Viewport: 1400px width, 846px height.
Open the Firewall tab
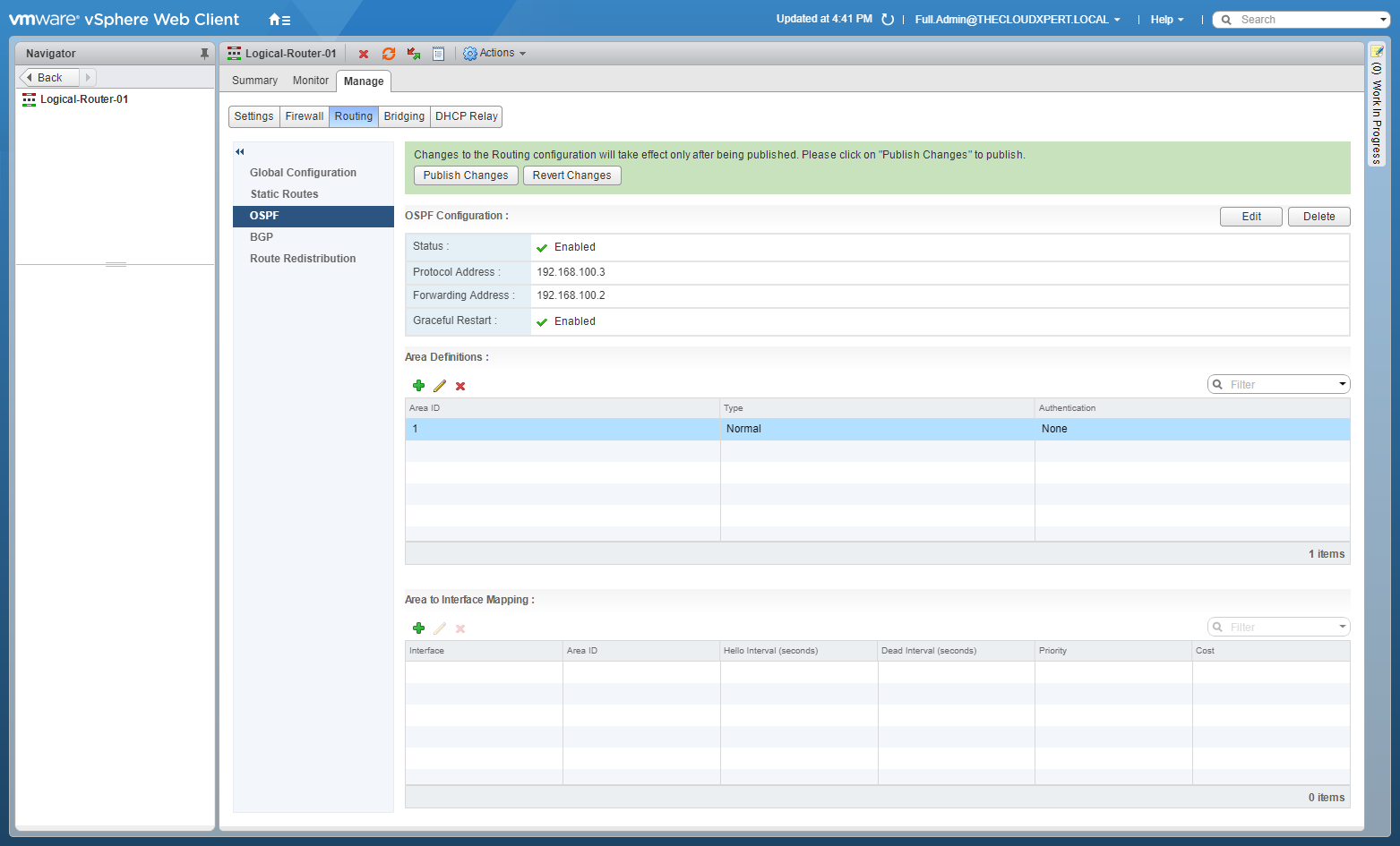[x=305, y=116]
